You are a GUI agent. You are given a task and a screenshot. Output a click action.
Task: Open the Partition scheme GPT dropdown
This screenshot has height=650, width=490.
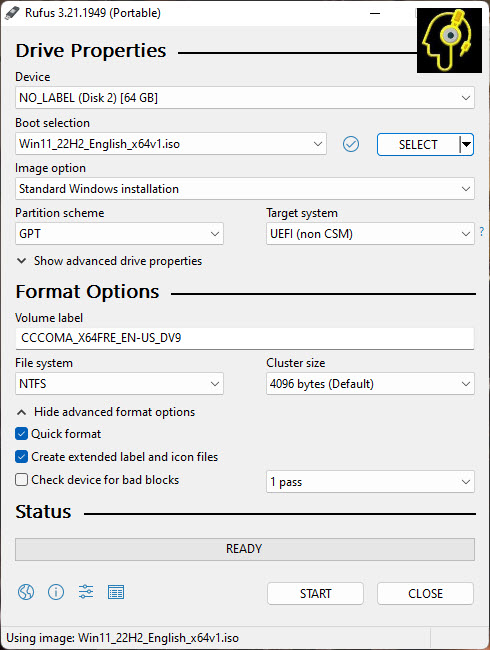coord(119,234)
